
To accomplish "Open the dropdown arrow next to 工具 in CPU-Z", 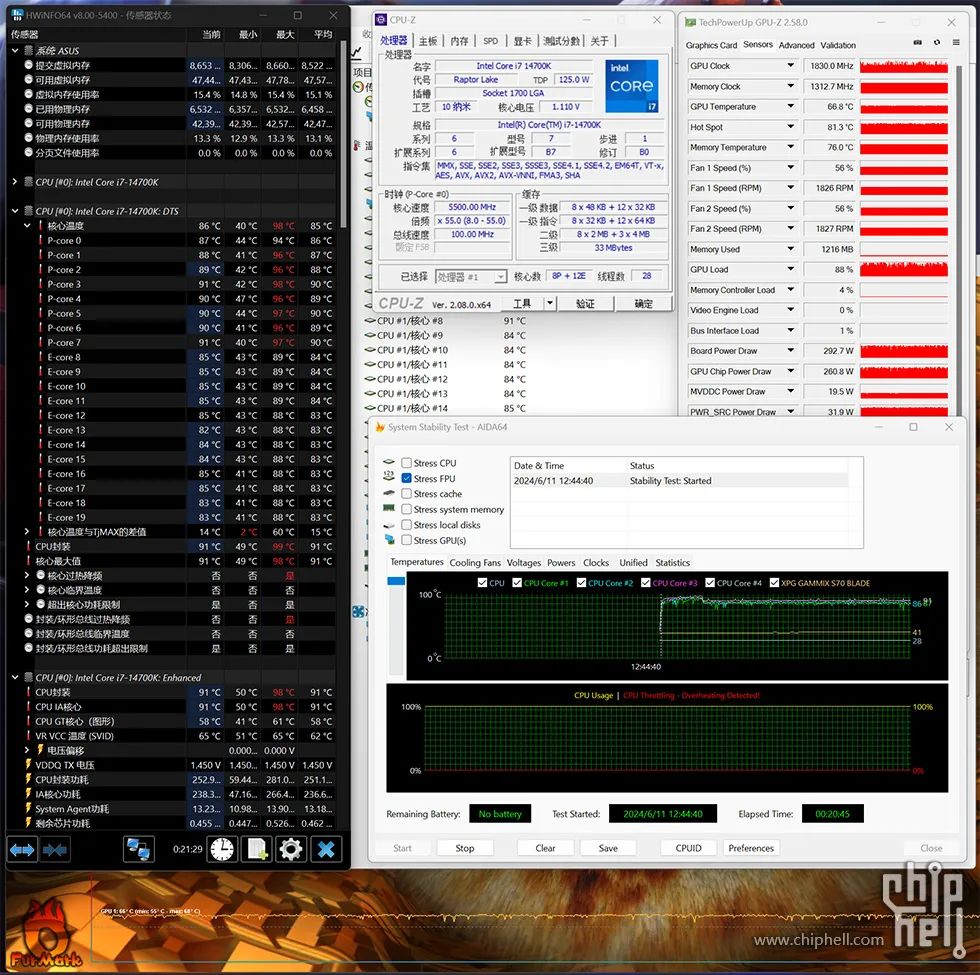I will (549, 304).
